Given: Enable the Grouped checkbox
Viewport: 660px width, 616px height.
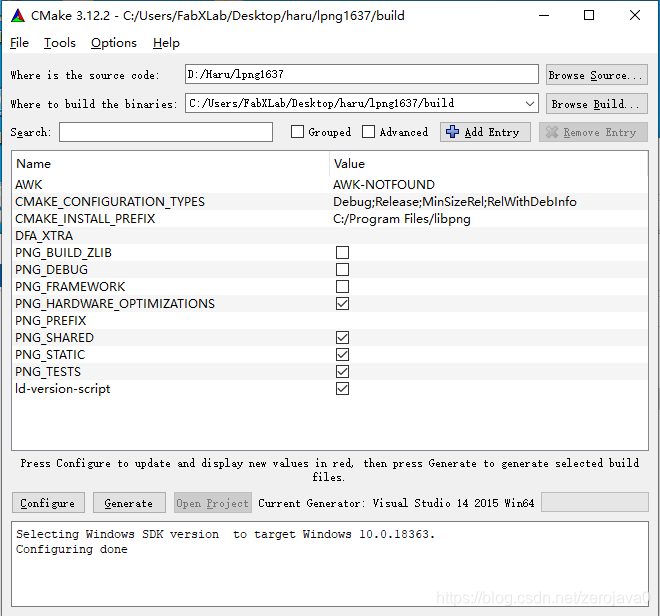Looking at the screenshot, I should pos(297,132).
